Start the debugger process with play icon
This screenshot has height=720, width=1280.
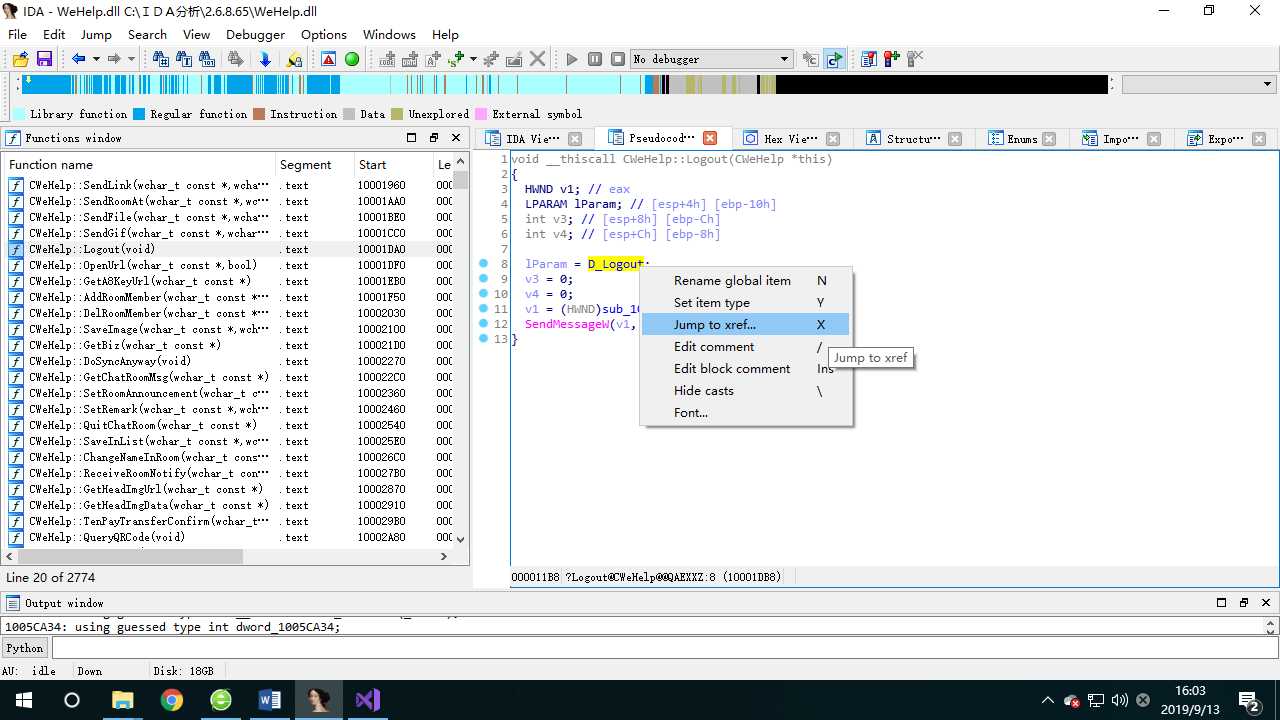(x=572, y=59)
